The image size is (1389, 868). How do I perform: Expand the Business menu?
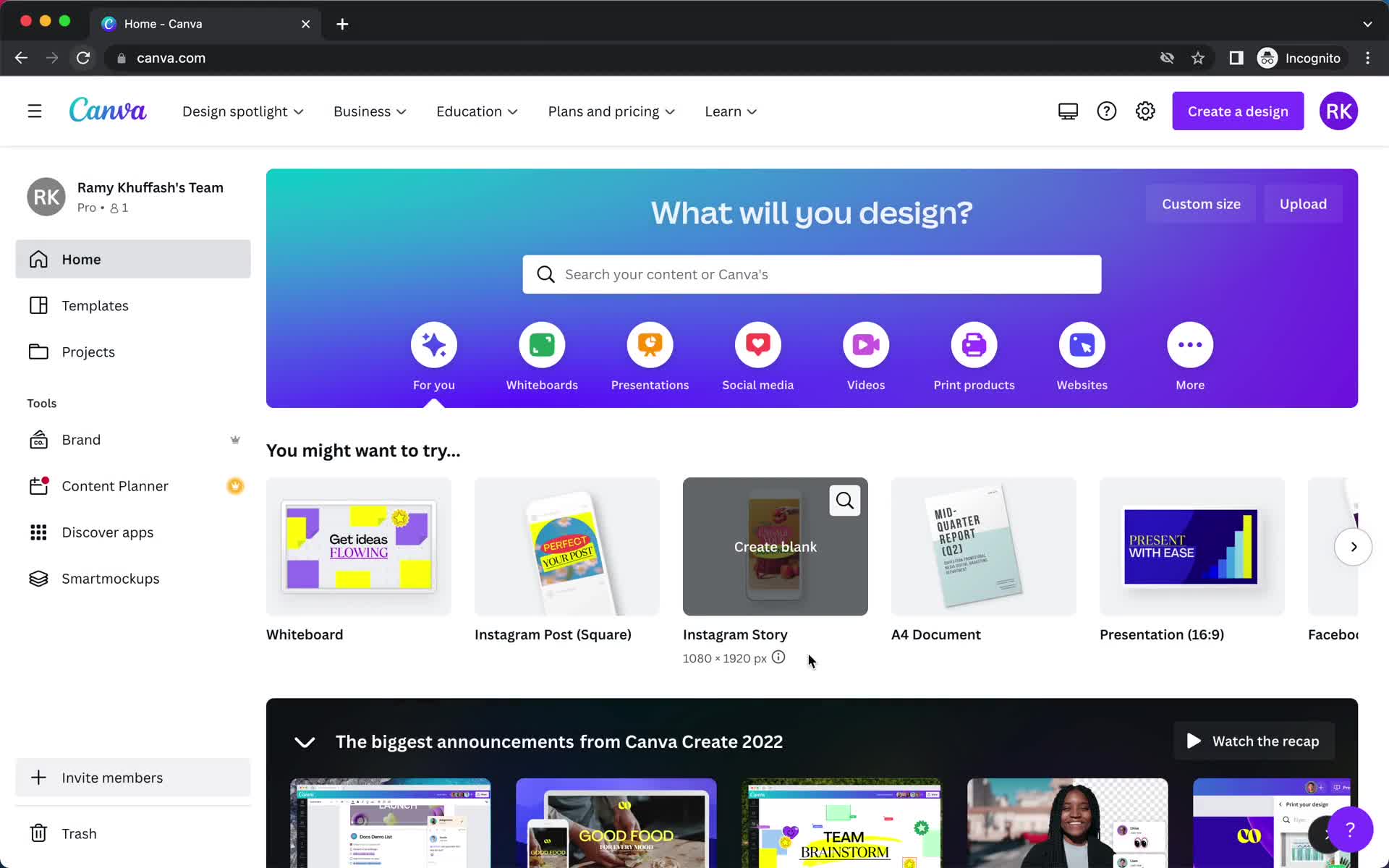click(370, 111)
